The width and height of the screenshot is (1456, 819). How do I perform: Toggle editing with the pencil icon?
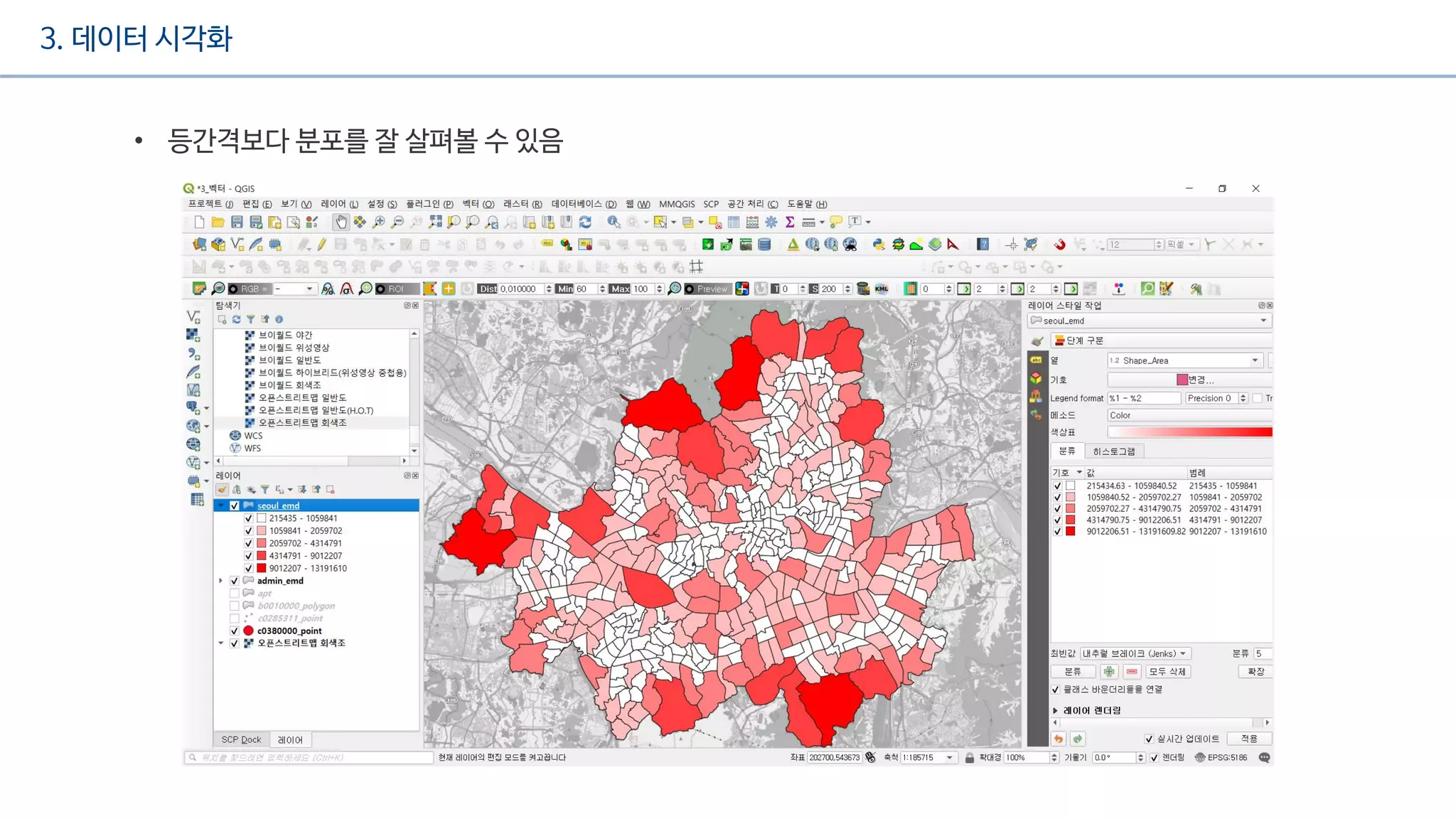pos(322,245)
